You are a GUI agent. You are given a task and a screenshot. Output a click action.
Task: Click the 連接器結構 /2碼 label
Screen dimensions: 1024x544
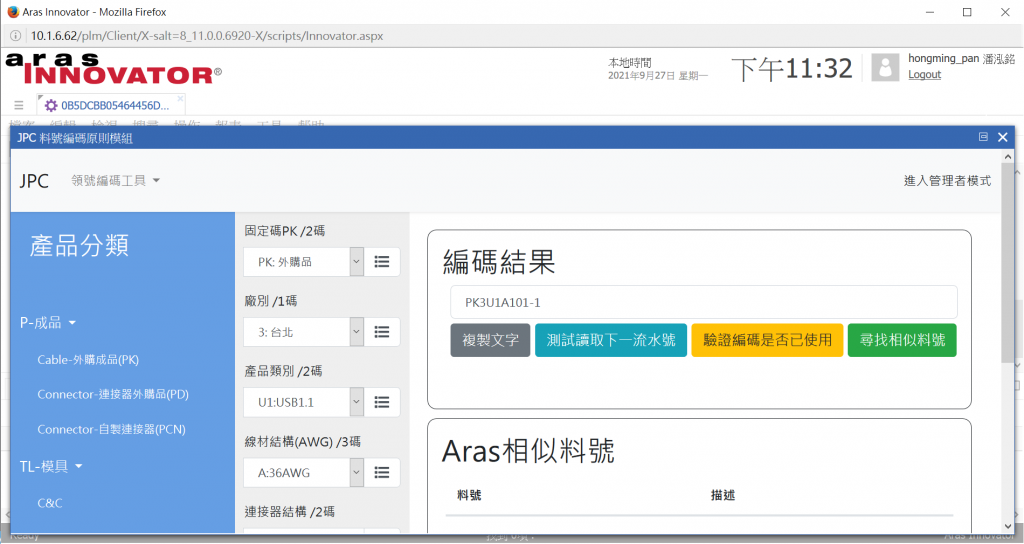(x=289, y=511)
